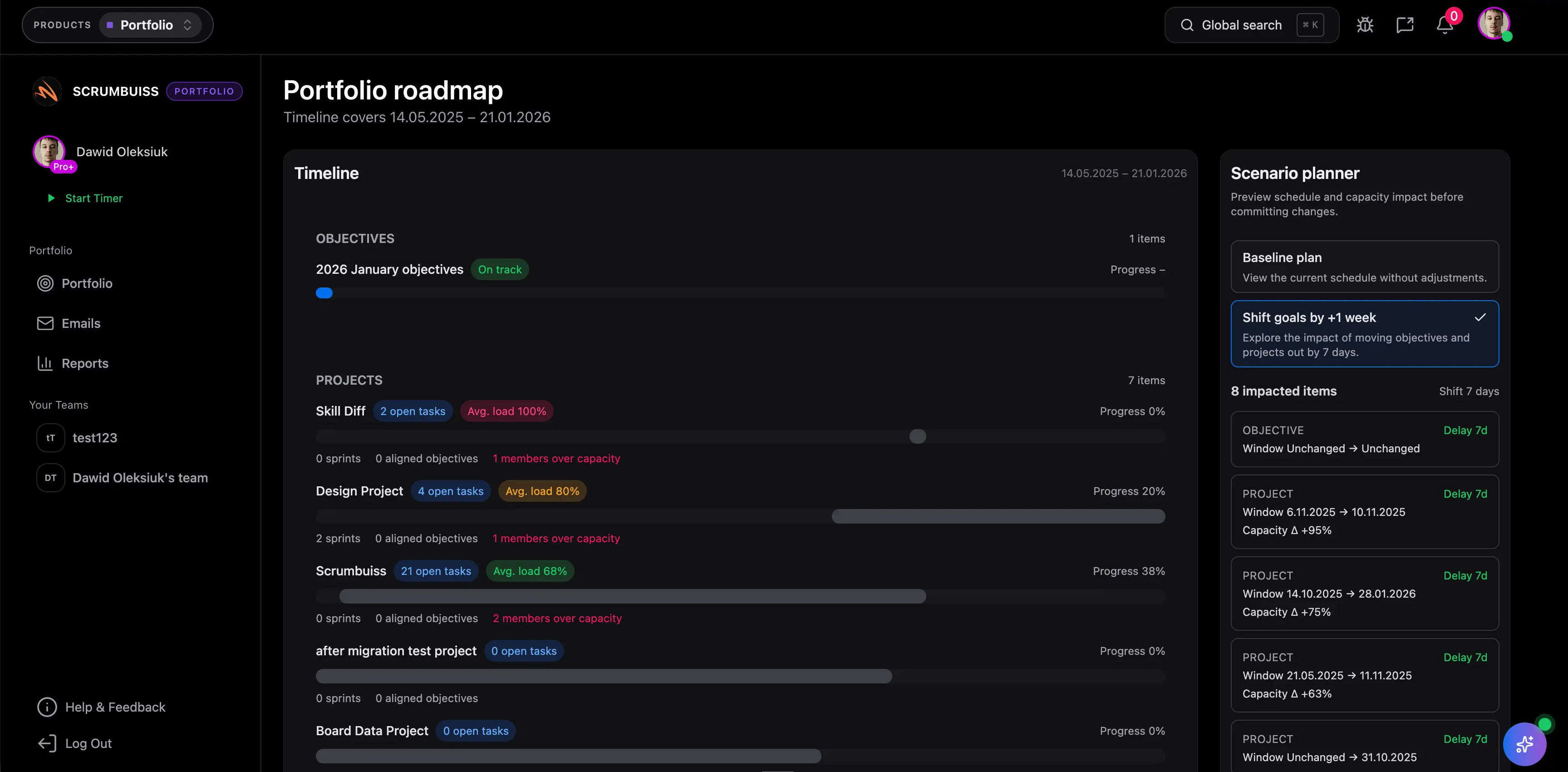
Task: Open the Products Portfolio switcher
Action: (x=150, y=25)
